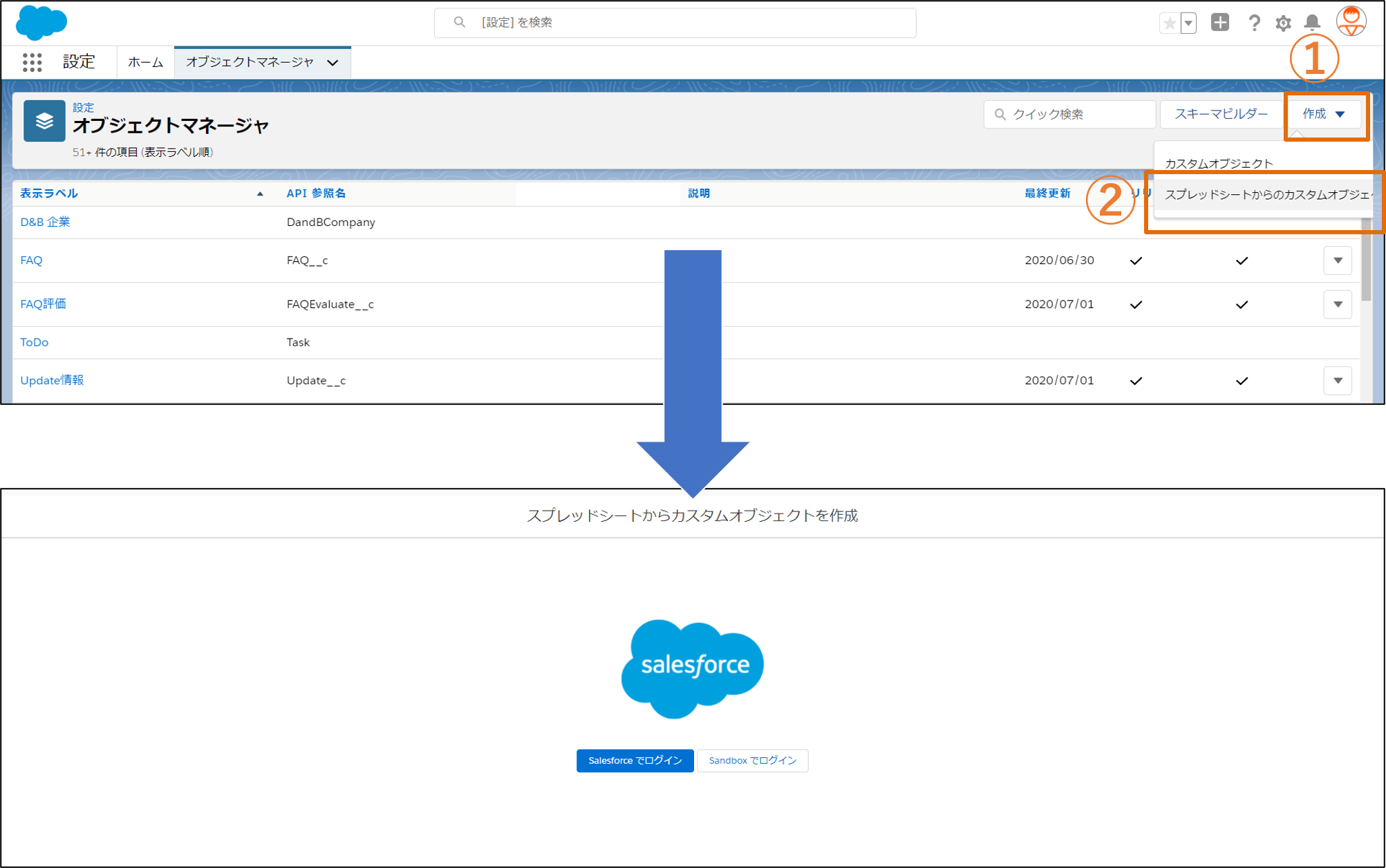The image size is (1386, 868).
Task: Open the favorites list dropdown arrow
Action: [1188, 23]
